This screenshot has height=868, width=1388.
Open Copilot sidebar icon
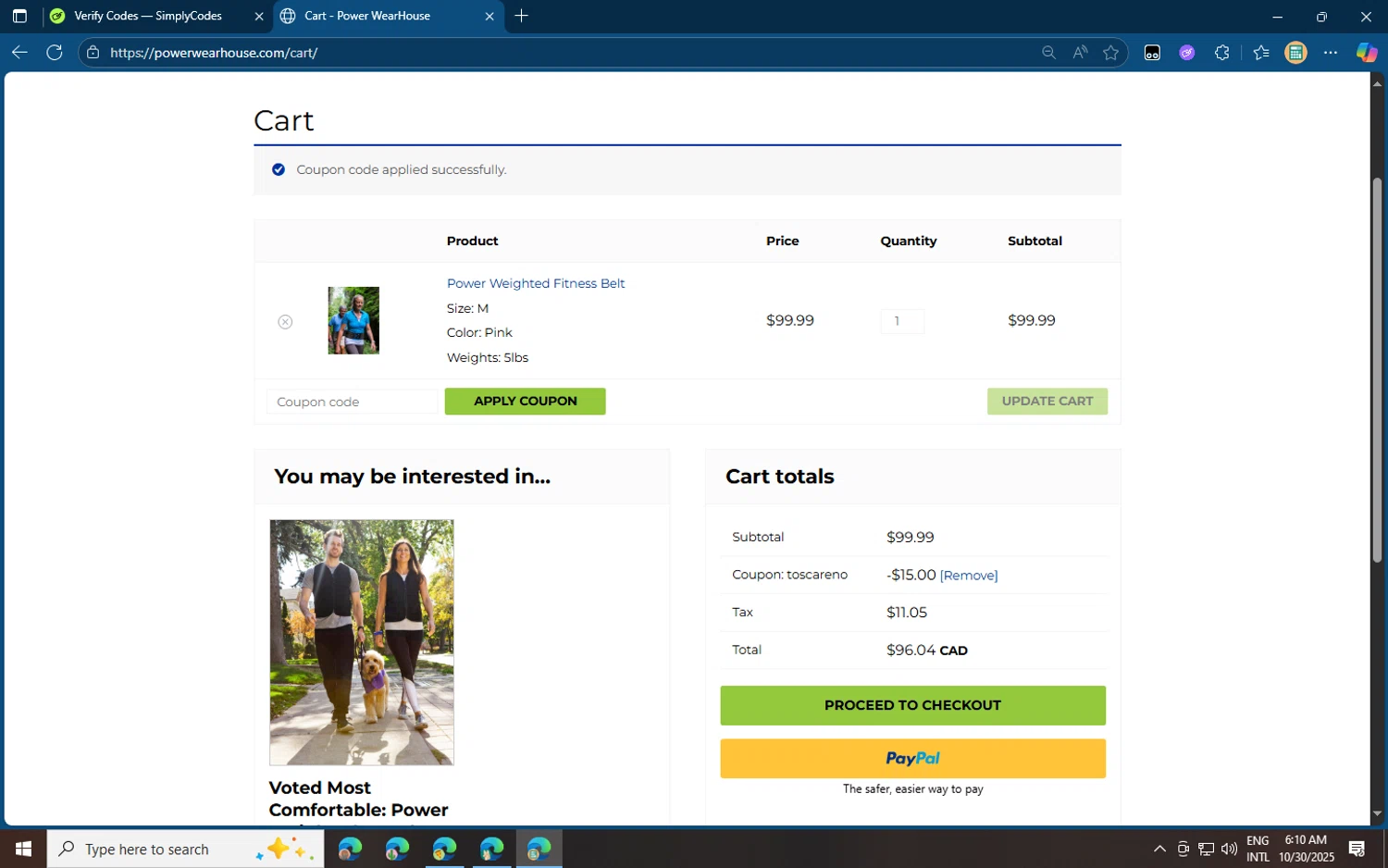coord(1367,53)
